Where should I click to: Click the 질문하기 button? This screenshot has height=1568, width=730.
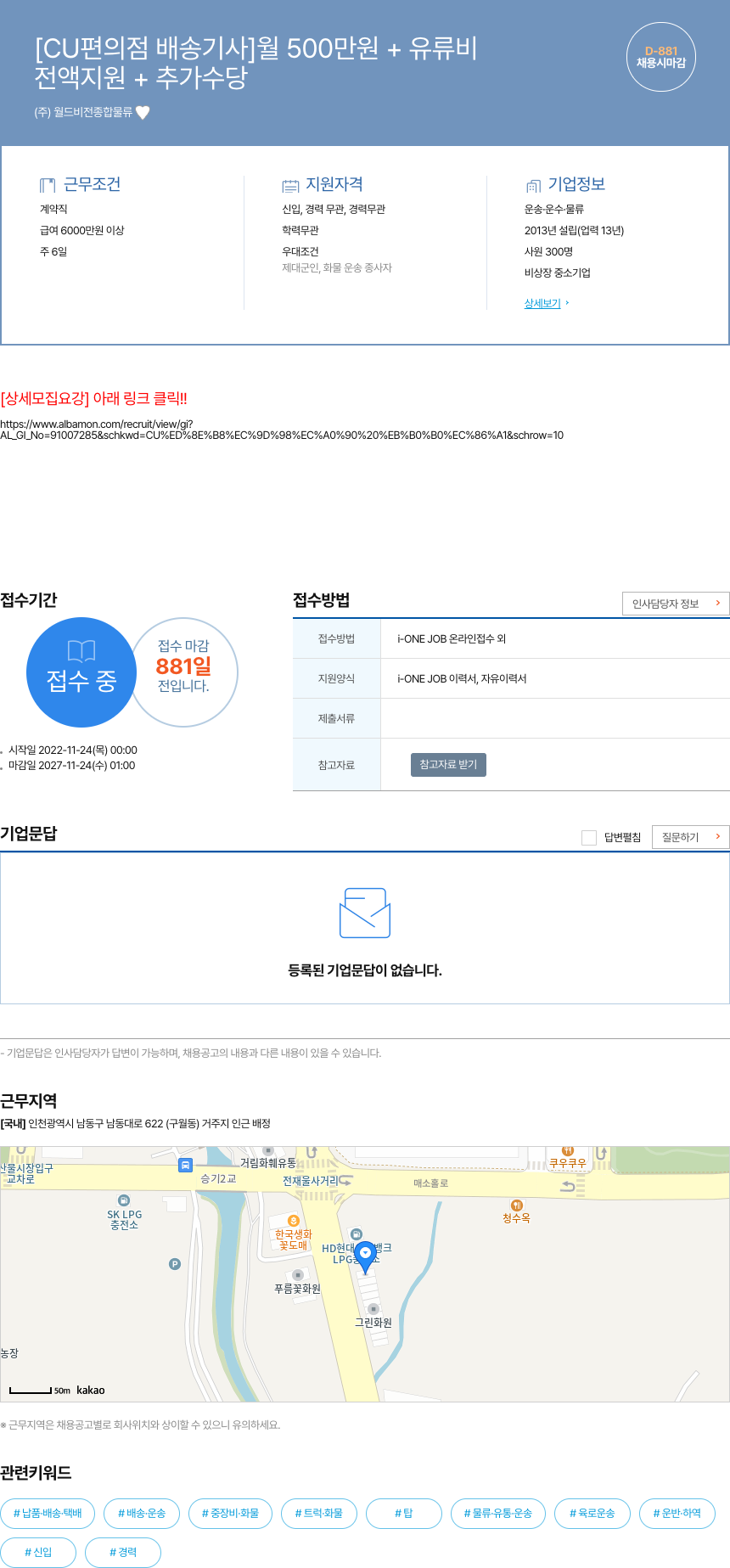(x=690, y=837)
